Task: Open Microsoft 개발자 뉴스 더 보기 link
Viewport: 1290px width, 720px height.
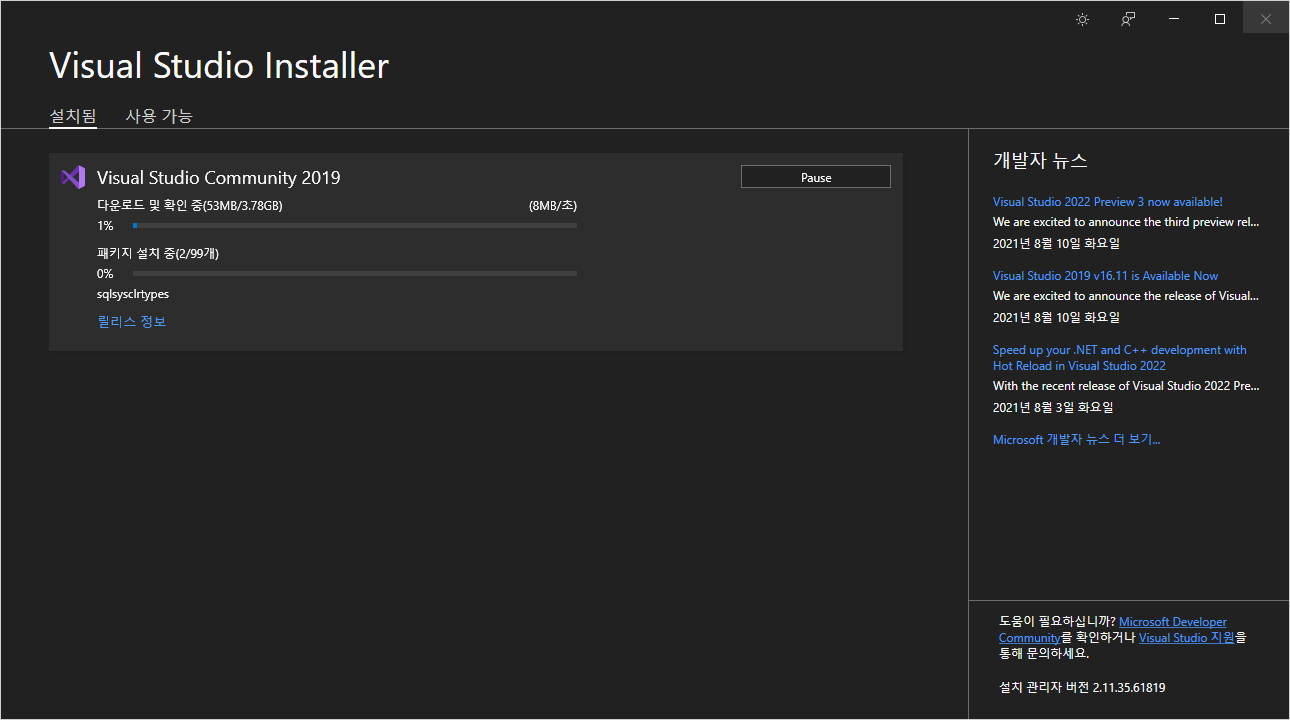Action: (1077, 440)
